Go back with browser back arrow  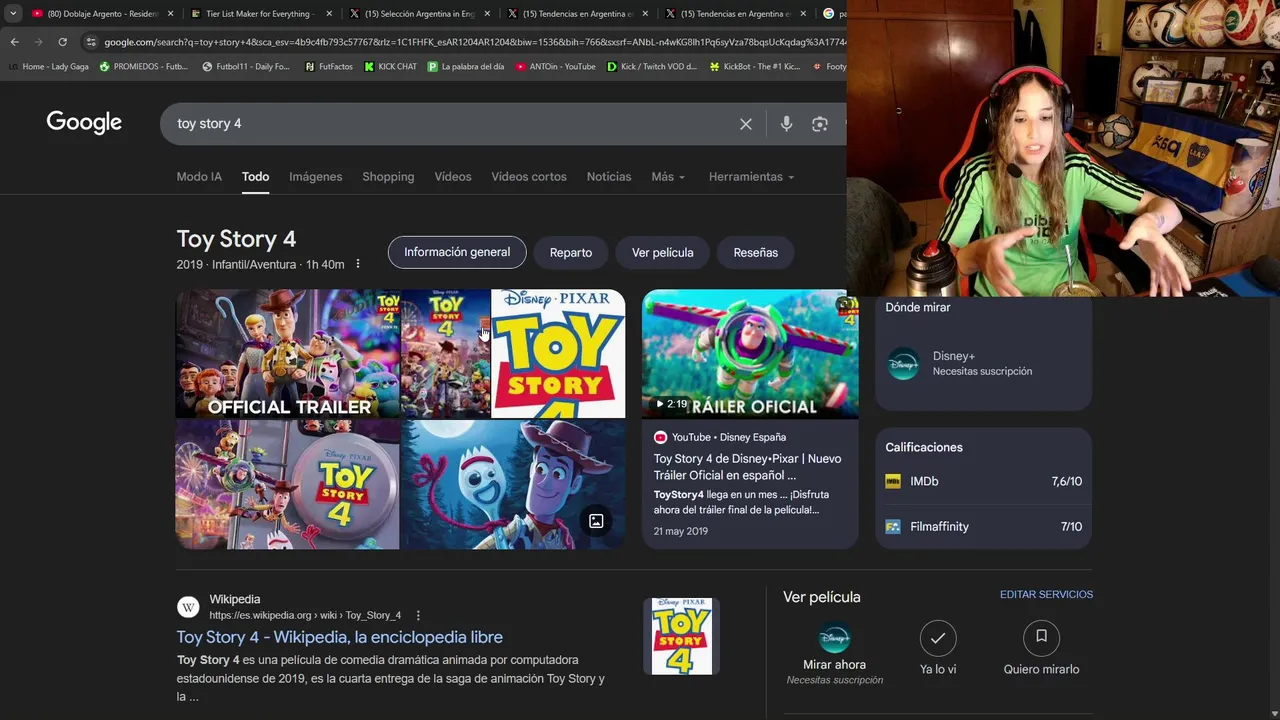pos(14,42)
